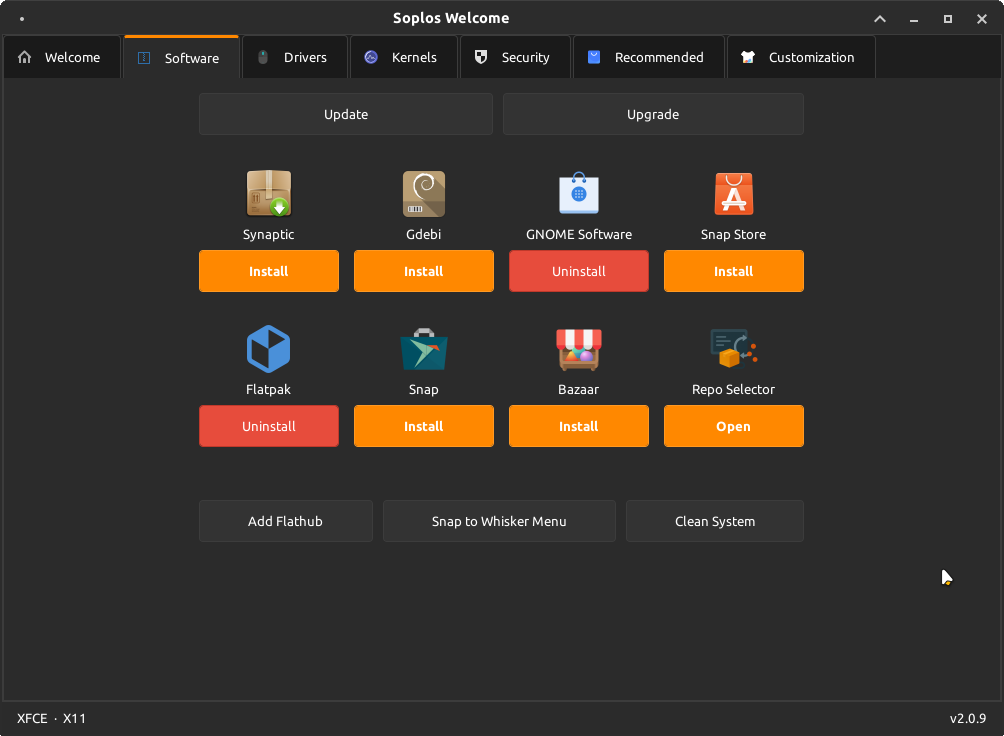Click the Snap teal bag icon
The width and height of the screenshot is (1004, 736).
tap(423, 349)
